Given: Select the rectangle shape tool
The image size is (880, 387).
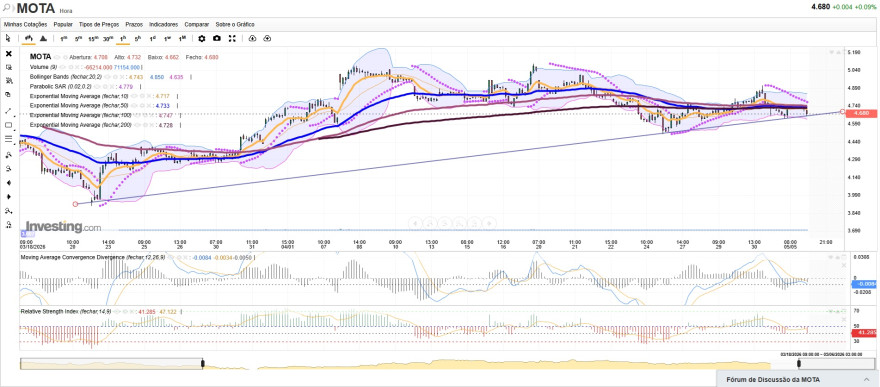Looking at the screenshot, I should 8,125.
